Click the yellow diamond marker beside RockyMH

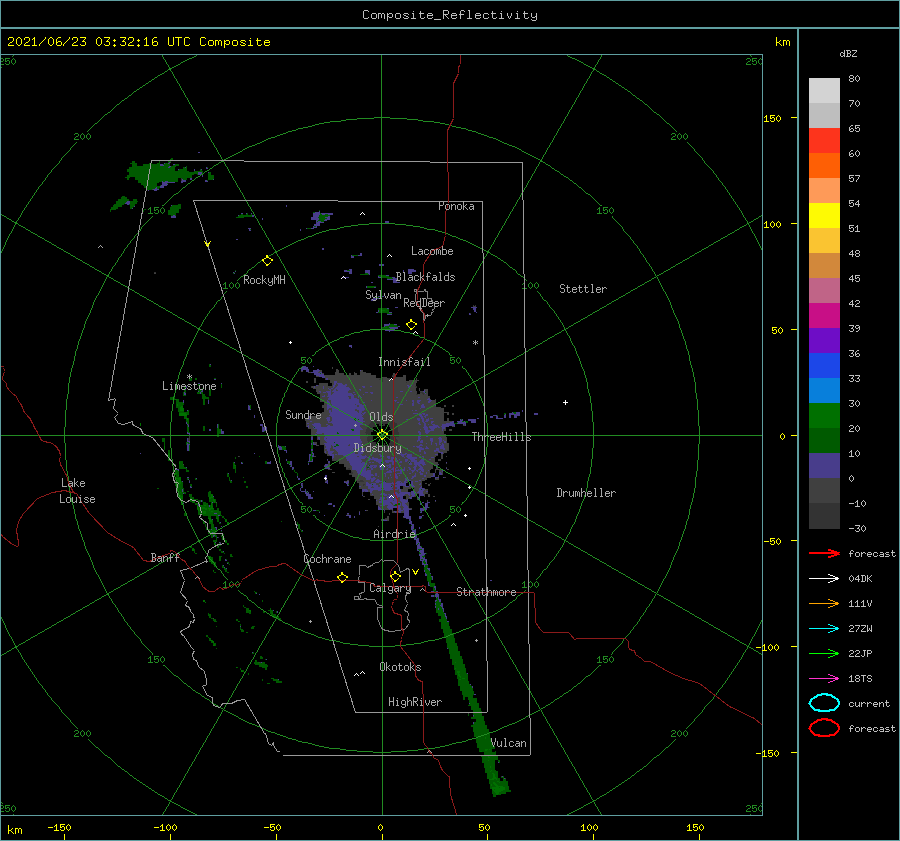click(x=267, y=261)
